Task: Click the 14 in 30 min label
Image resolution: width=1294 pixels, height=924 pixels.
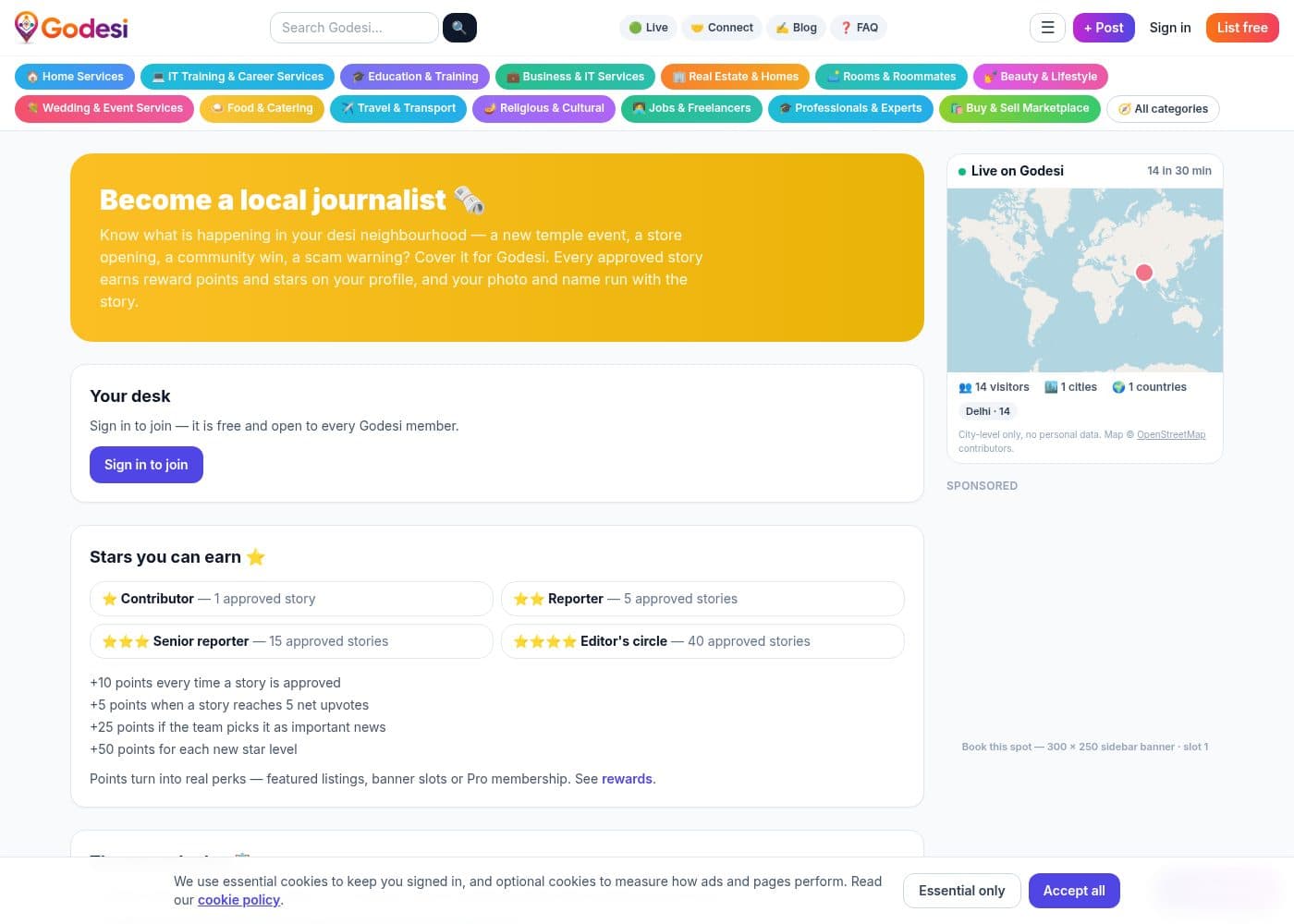Action: [x=1179, y=171]
